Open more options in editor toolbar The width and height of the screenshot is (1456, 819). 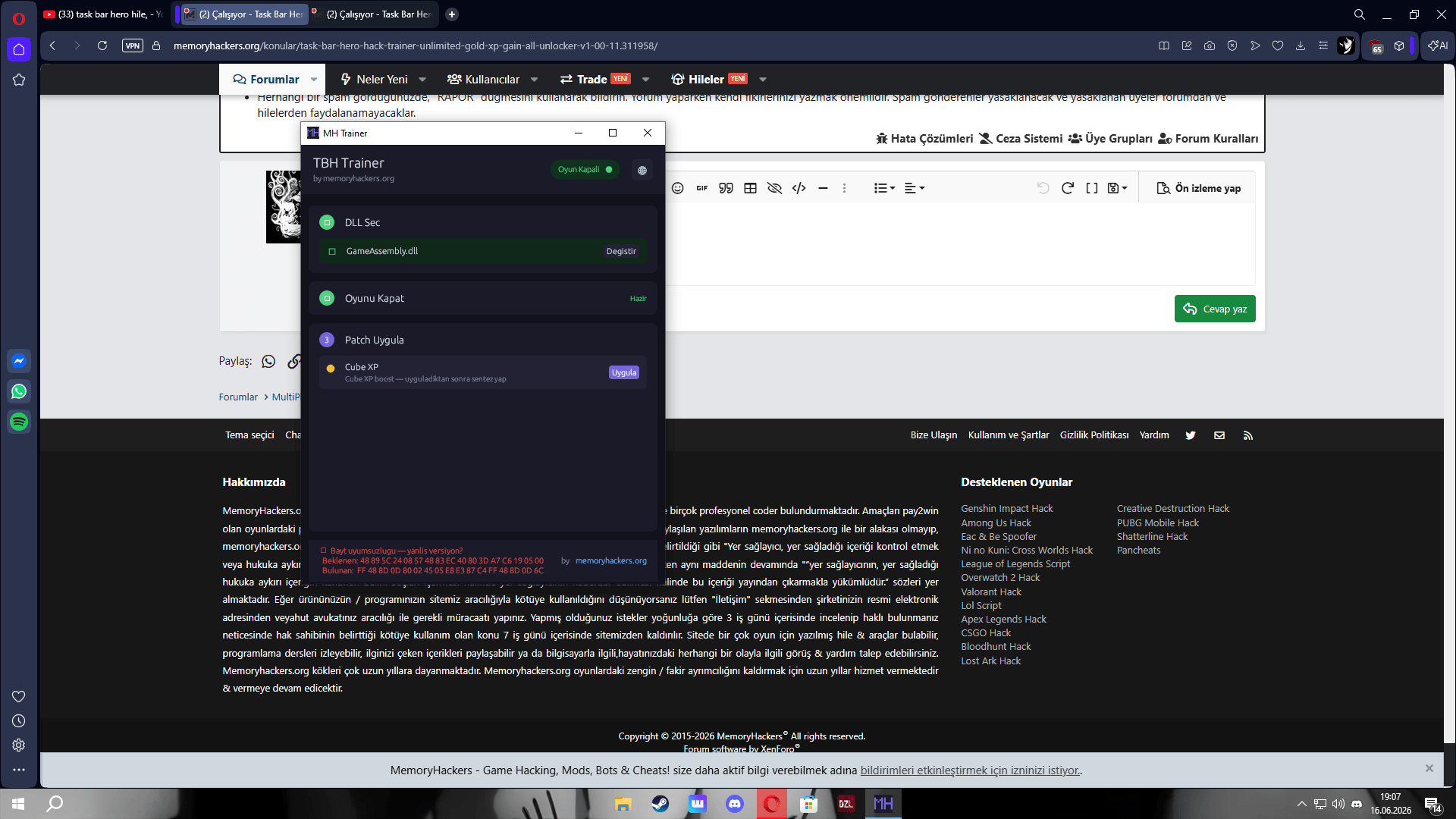[x=844, y=188]
